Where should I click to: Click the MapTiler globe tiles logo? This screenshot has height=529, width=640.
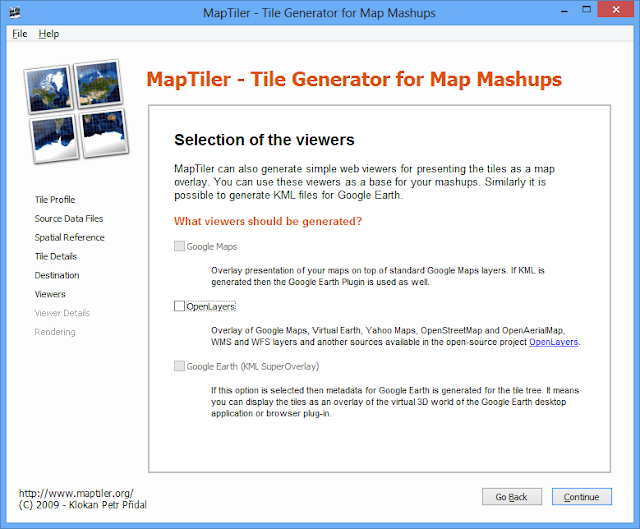click(76, 111)
